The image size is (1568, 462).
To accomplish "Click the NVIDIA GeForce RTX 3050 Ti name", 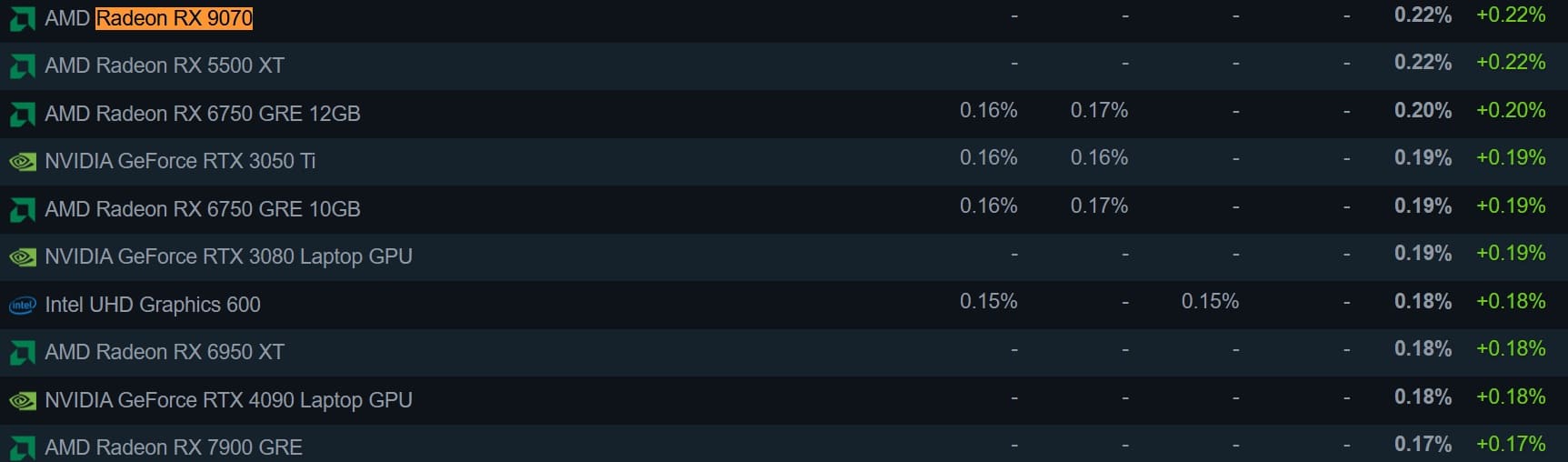I will coord(180,161).
